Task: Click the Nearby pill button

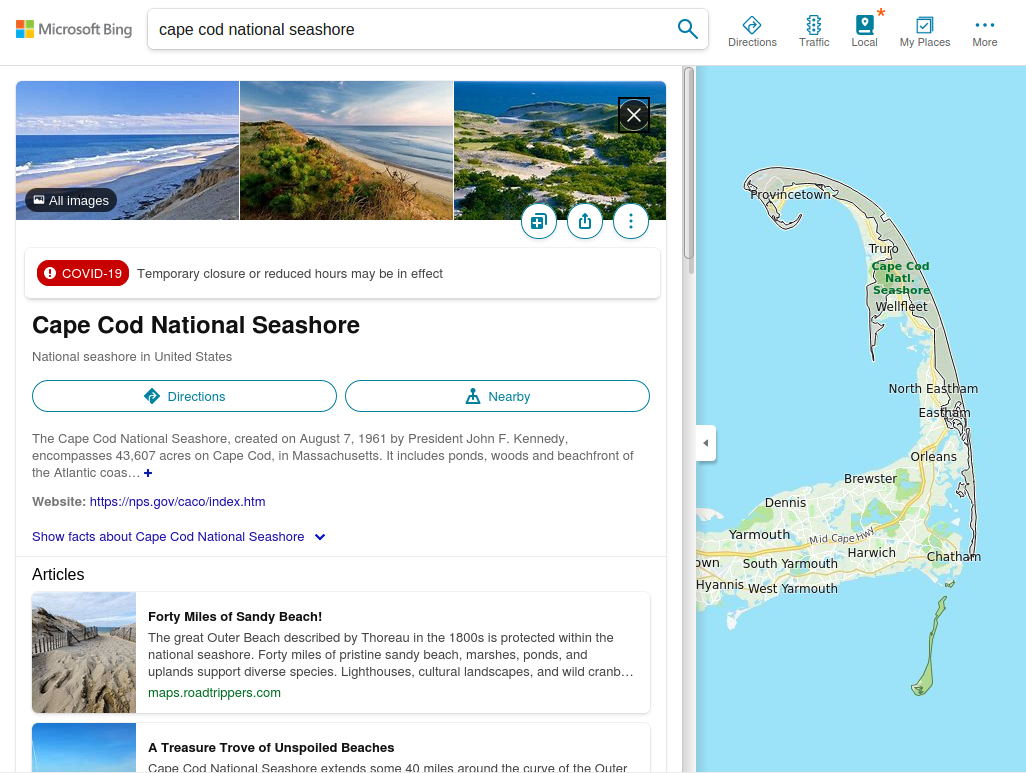Action: [497, 396]
